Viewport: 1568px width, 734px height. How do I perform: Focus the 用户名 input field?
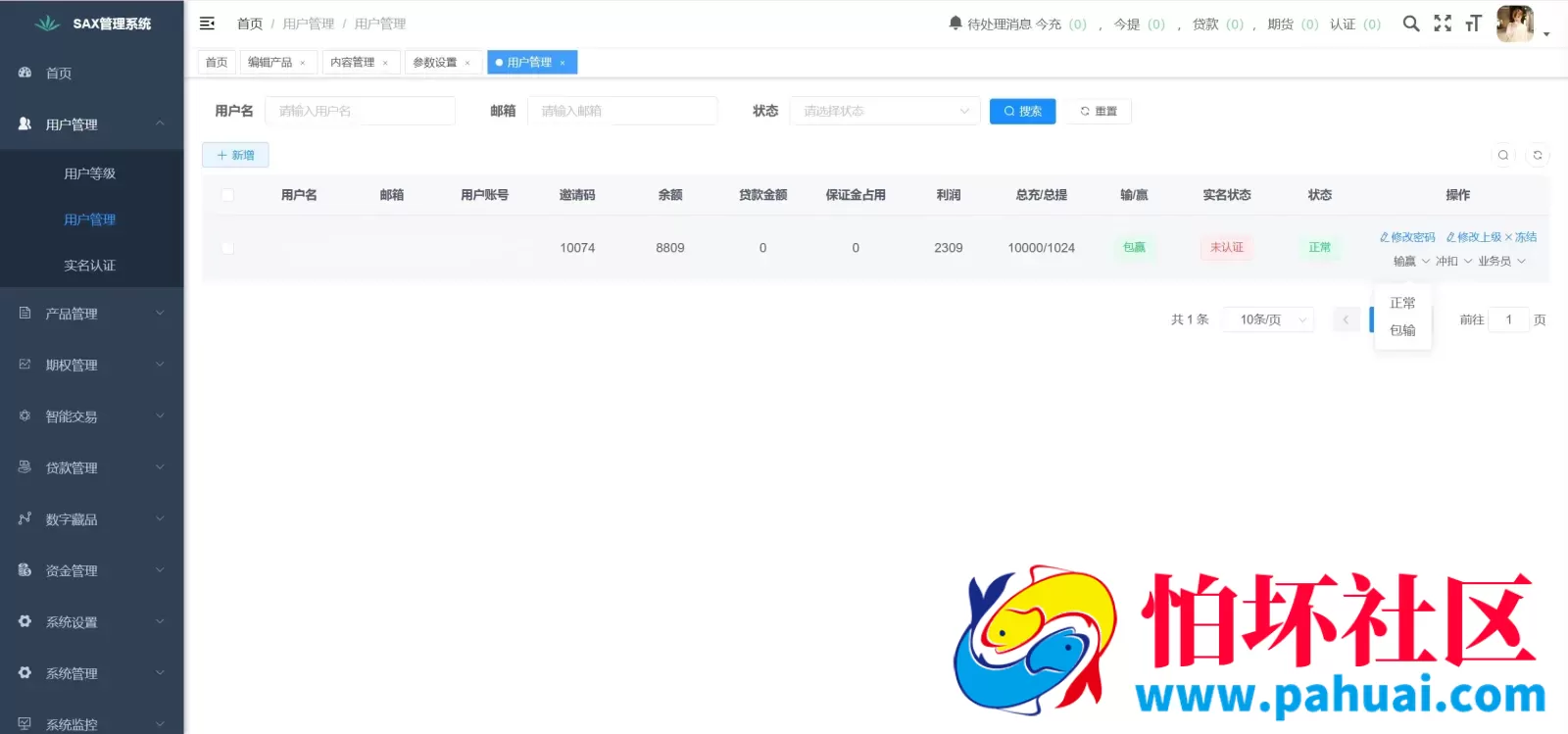[x=360, y=111]
